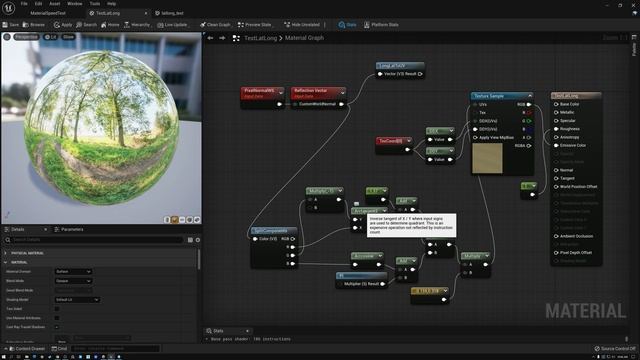Image resolution: width=640 pixels, height=360 pixels.
Task: Click the Cmd console button
Action: pos(60,349)
